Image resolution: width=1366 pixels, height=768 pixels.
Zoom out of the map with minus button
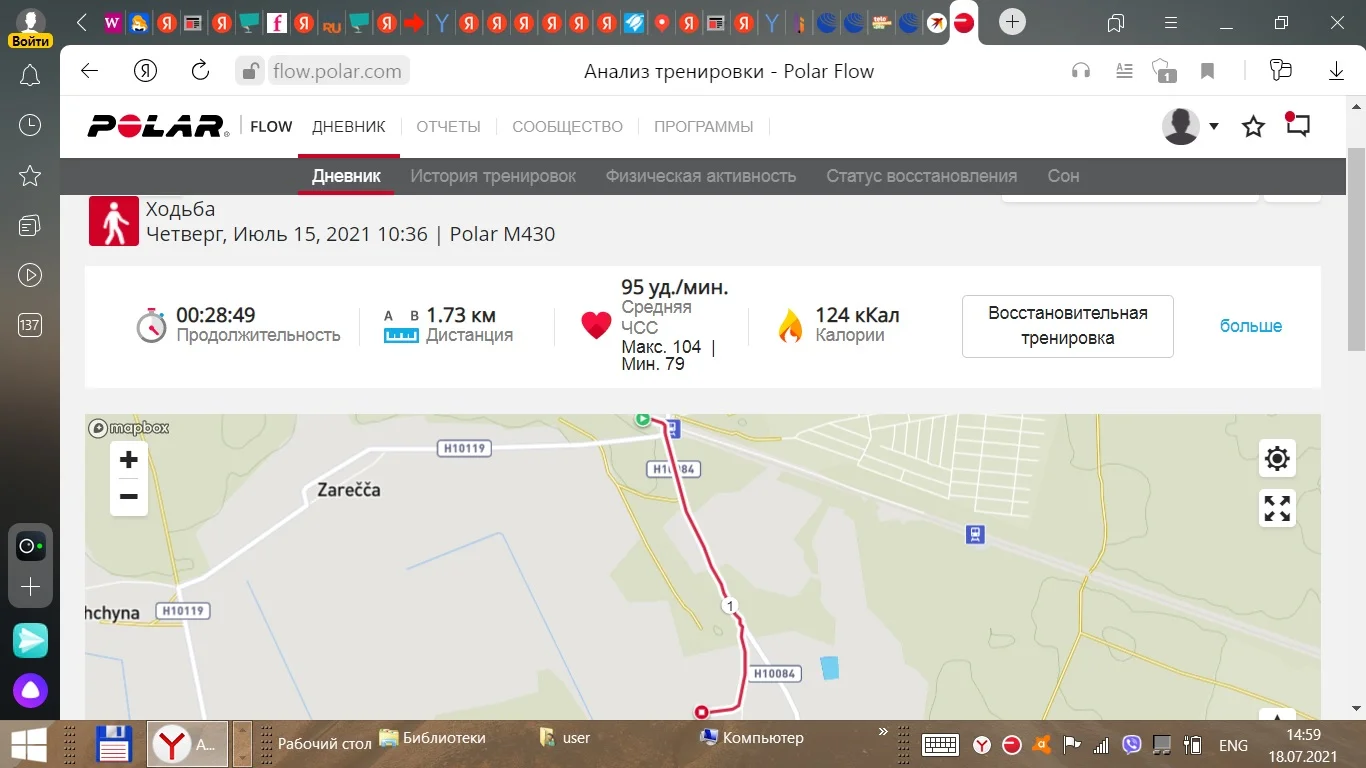click(129, 497)
